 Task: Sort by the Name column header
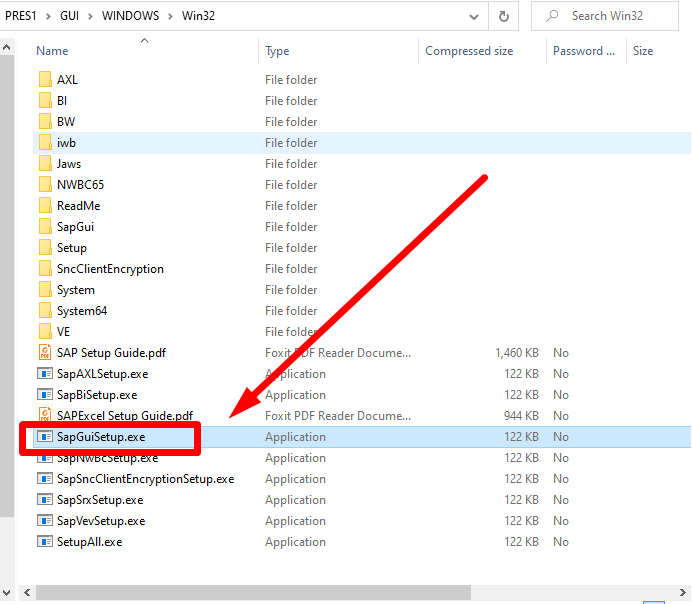tap(52, 51)
